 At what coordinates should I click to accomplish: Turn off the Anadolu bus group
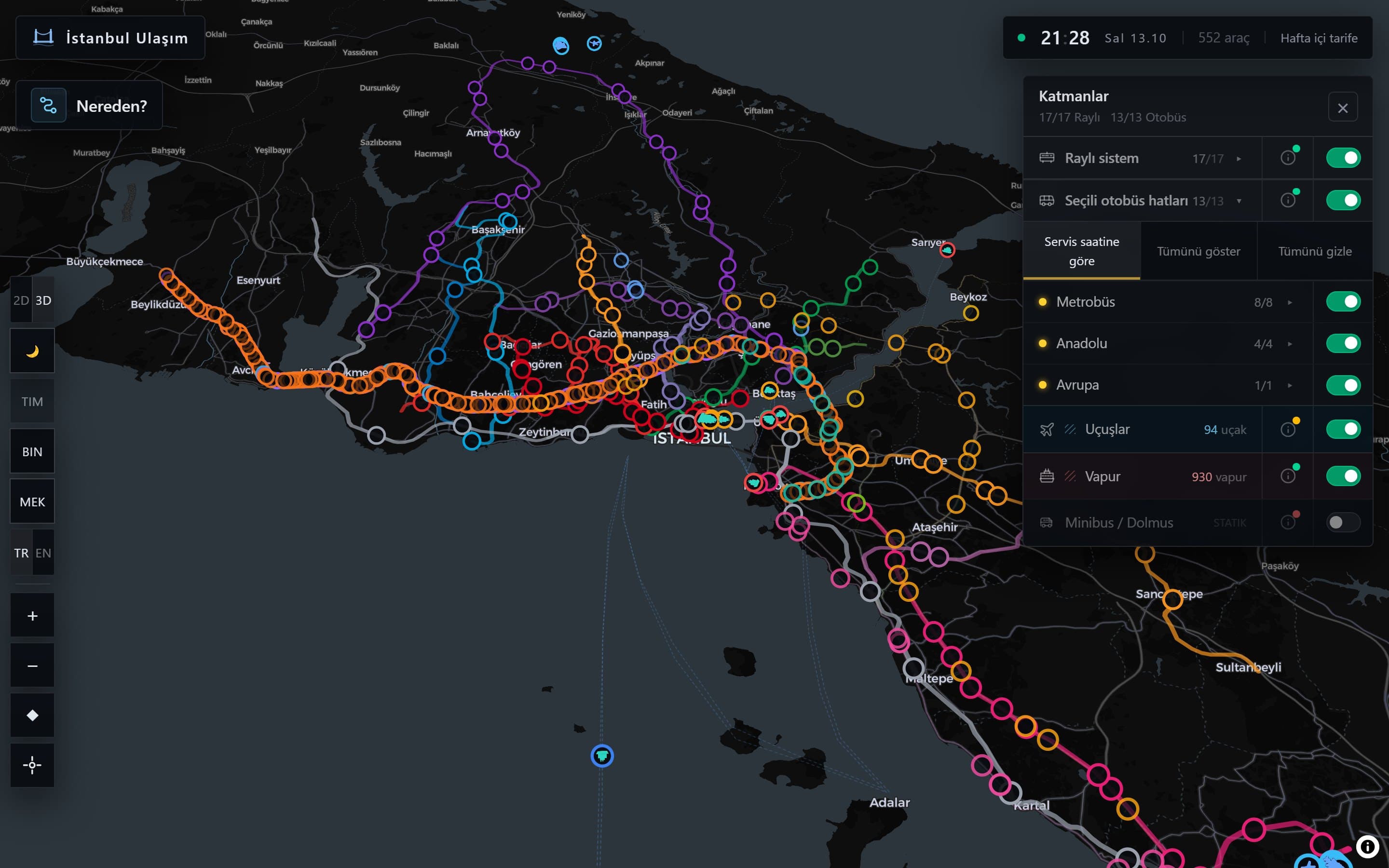coord(1343,343)
